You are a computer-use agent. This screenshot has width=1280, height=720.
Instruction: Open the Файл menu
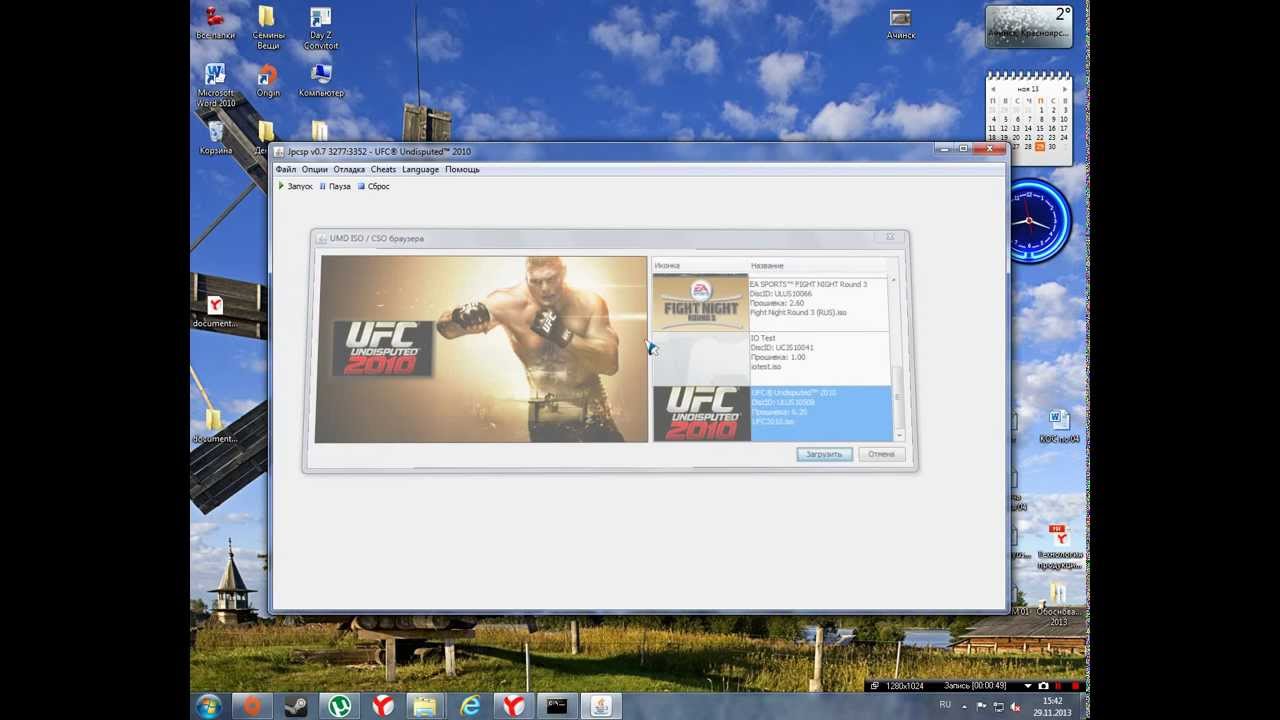click(286, 169)
